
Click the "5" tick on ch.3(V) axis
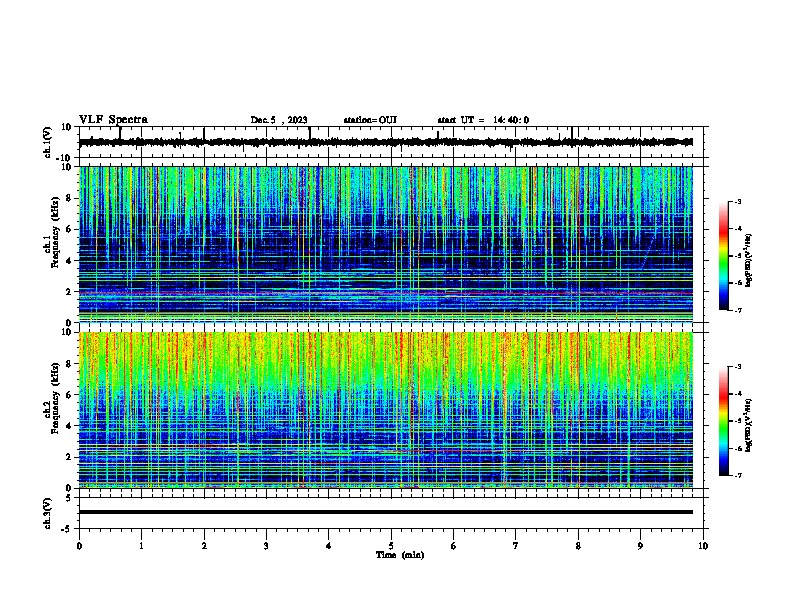click(x=70, y=498)
